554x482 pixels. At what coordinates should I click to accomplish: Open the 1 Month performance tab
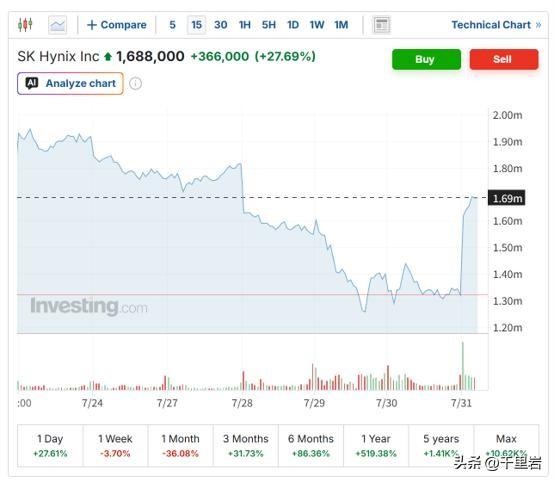coord(181,446)
